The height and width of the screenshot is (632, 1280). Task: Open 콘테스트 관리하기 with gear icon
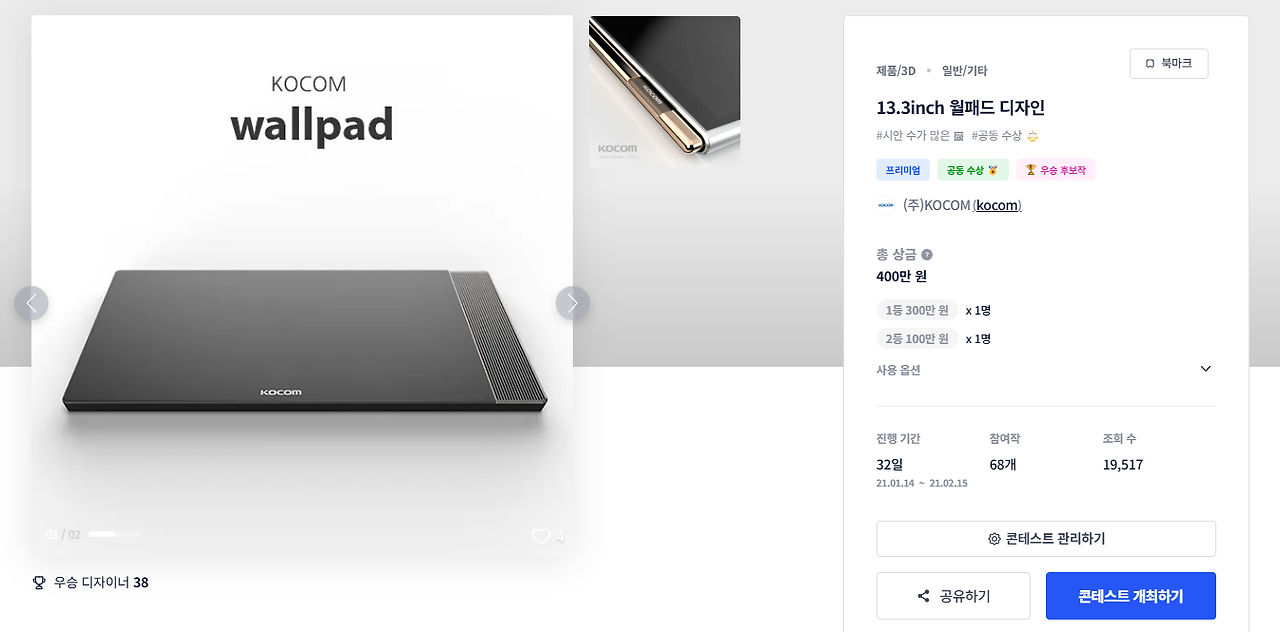[x=1046, y=539]
